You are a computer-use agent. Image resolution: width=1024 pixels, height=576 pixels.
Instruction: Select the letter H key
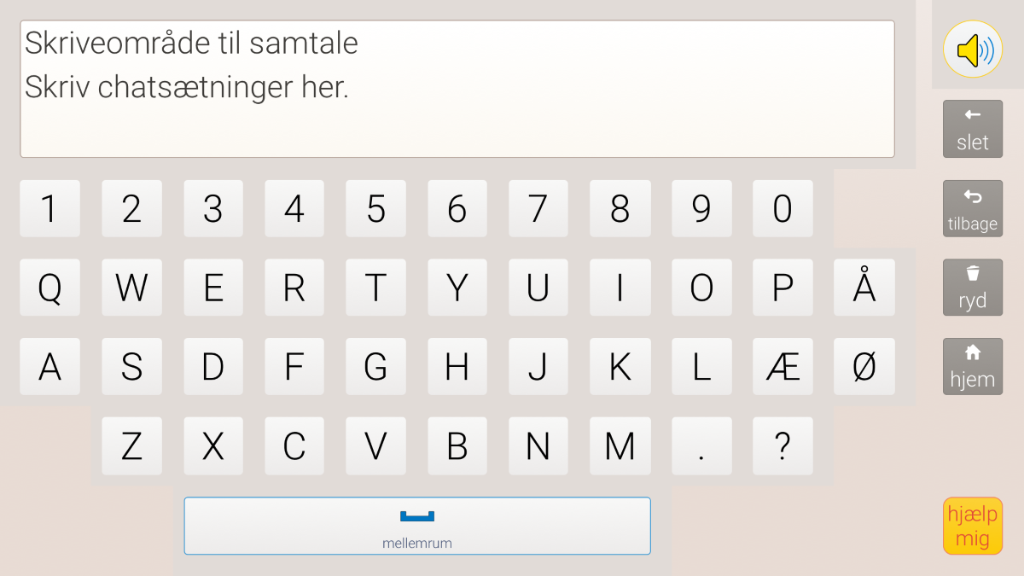tap(457, 367)
